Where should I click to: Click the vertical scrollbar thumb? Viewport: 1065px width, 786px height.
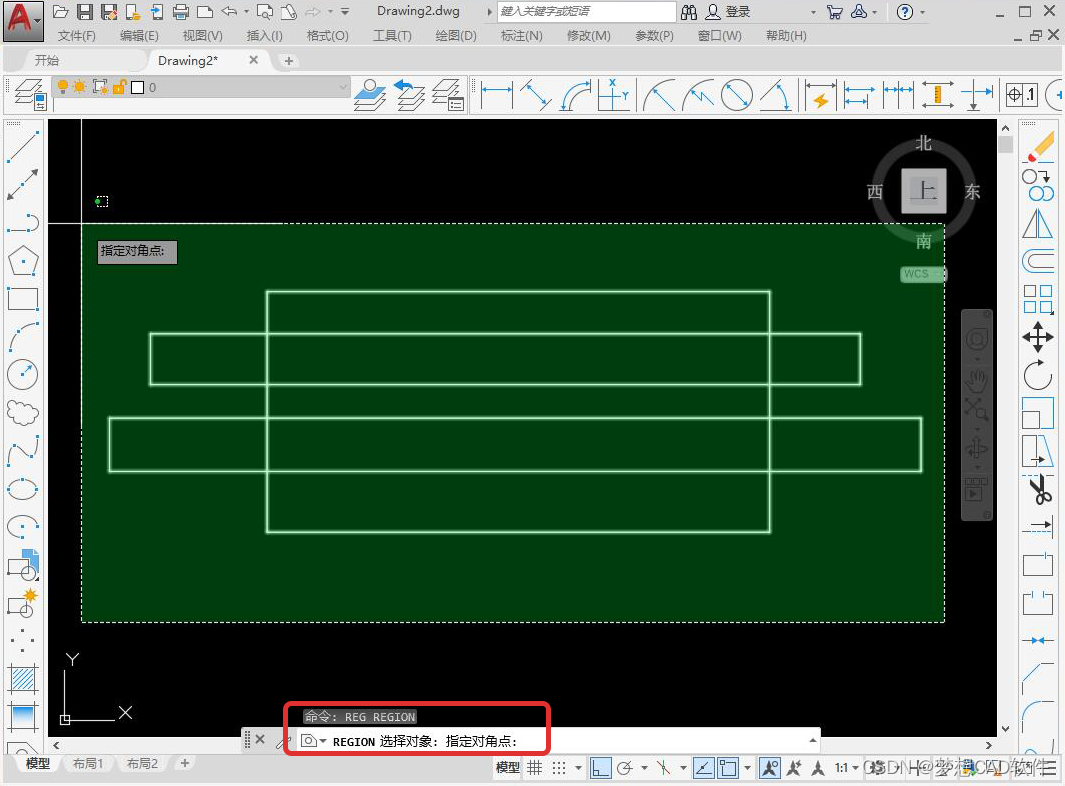click(x=1005, y=145)
